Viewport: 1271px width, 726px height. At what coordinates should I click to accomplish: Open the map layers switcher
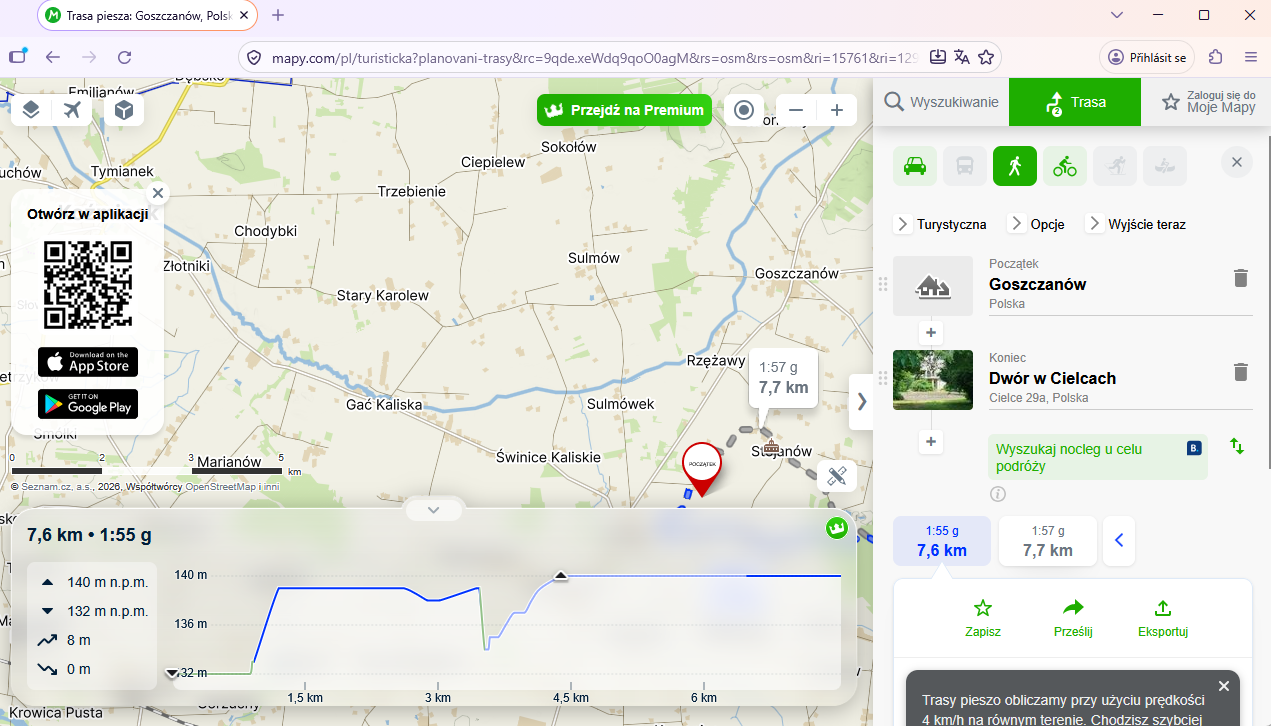point(31,110)
